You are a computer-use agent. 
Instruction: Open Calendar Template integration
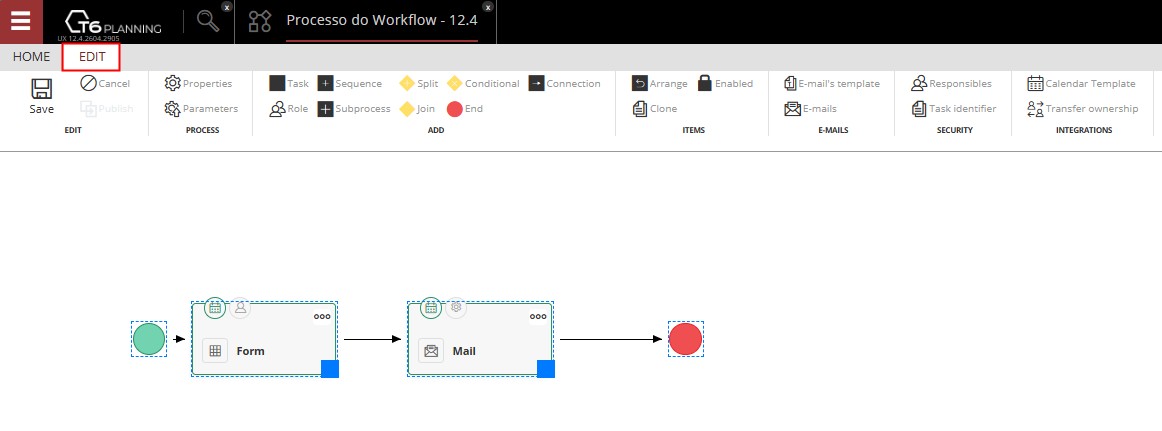(1081, 84)
